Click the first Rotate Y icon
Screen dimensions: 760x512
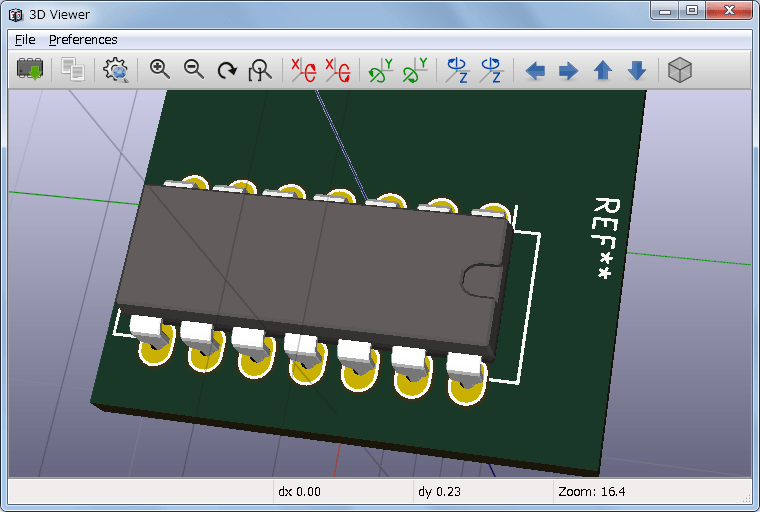[x=381, y=70]
